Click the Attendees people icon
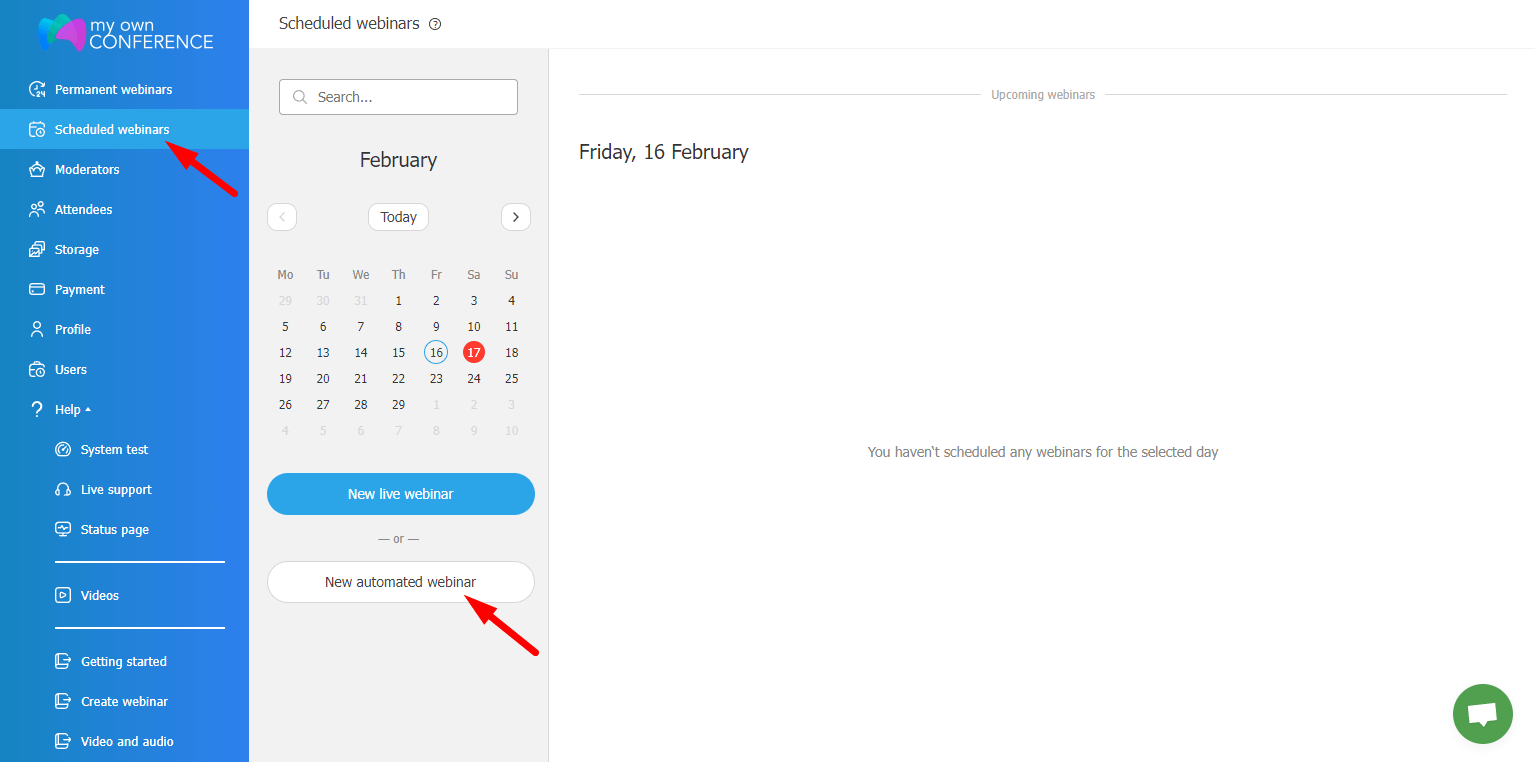1535x762 pixels. tap(37, 210)
